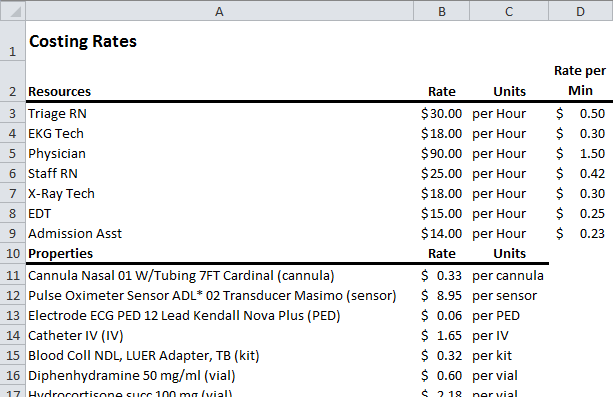Select the EKG Tech cell
The height and width of the screenshot is (397, 613).
point(219,133)
